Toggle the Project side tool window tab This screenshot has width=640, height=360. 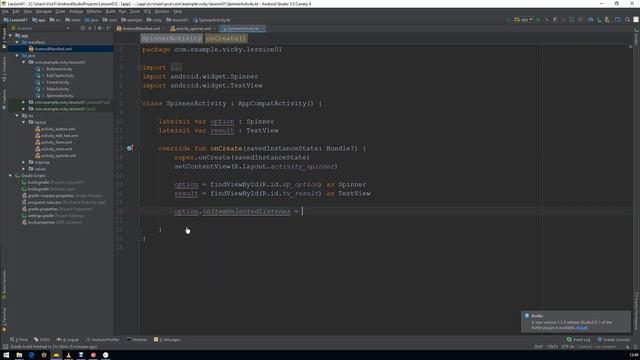(4, 38)
